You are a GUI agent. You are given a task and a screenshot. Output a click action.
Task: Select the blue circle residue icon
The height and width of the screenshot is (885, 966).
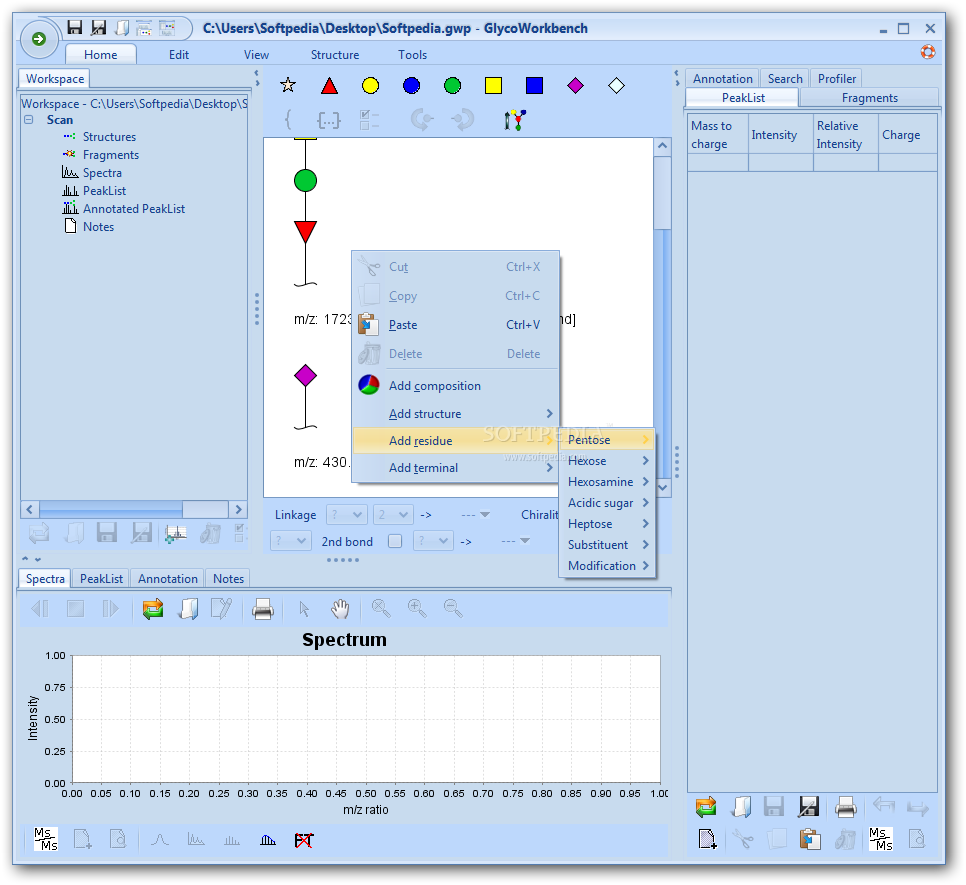point(412,86)
